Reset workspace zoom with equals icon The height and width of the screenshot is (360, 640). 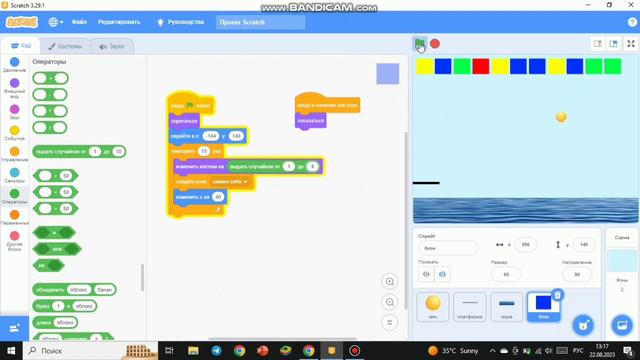coord(389,322)
